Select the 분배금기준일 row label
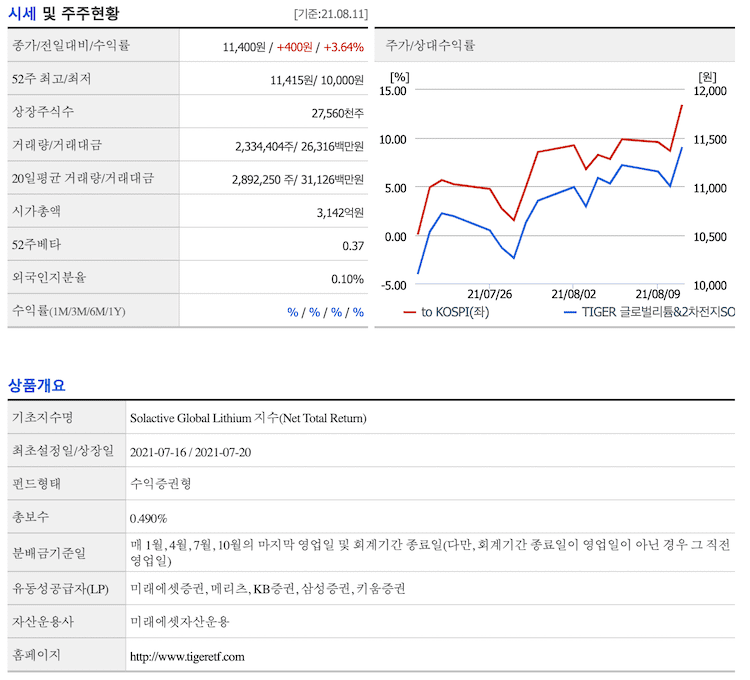The image size is (750, 680). pyautogui.click(x=49, y=553)
